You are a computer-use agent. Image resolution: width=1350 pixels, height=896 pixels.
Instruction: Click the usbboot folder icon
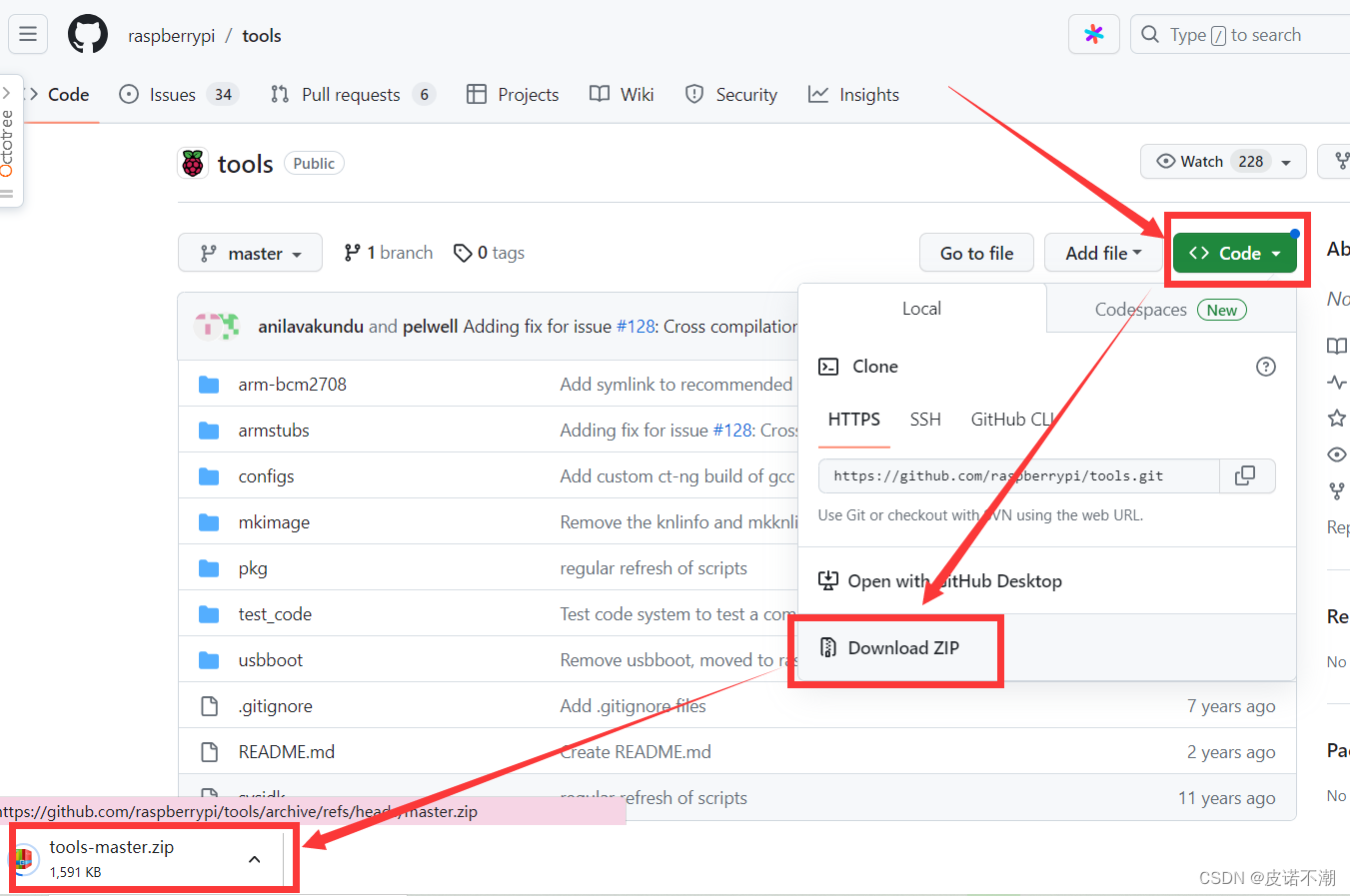tap(209, 660)
